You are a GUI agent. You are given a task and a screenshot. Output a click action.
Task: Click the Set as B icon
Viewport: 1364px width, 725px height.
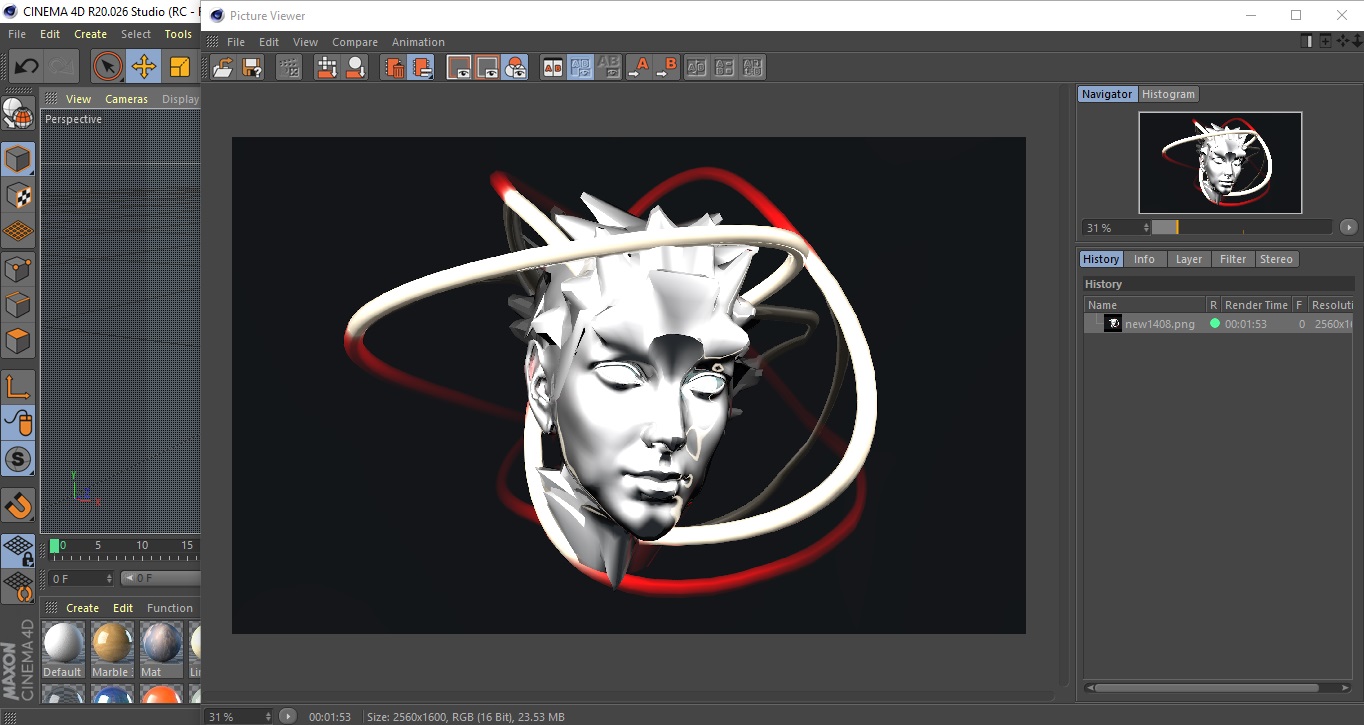(667, 67)
